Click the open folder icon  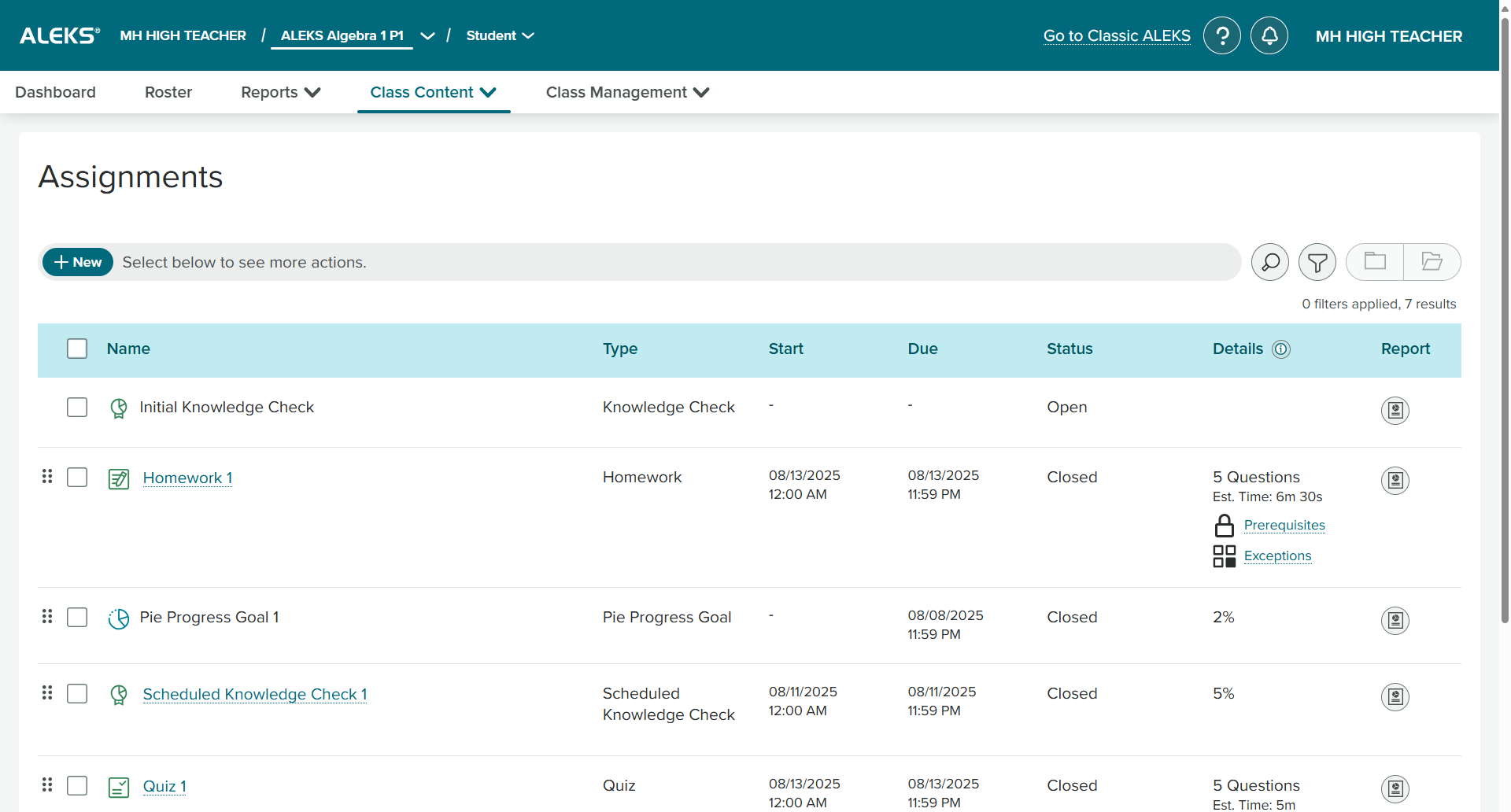1432,262
